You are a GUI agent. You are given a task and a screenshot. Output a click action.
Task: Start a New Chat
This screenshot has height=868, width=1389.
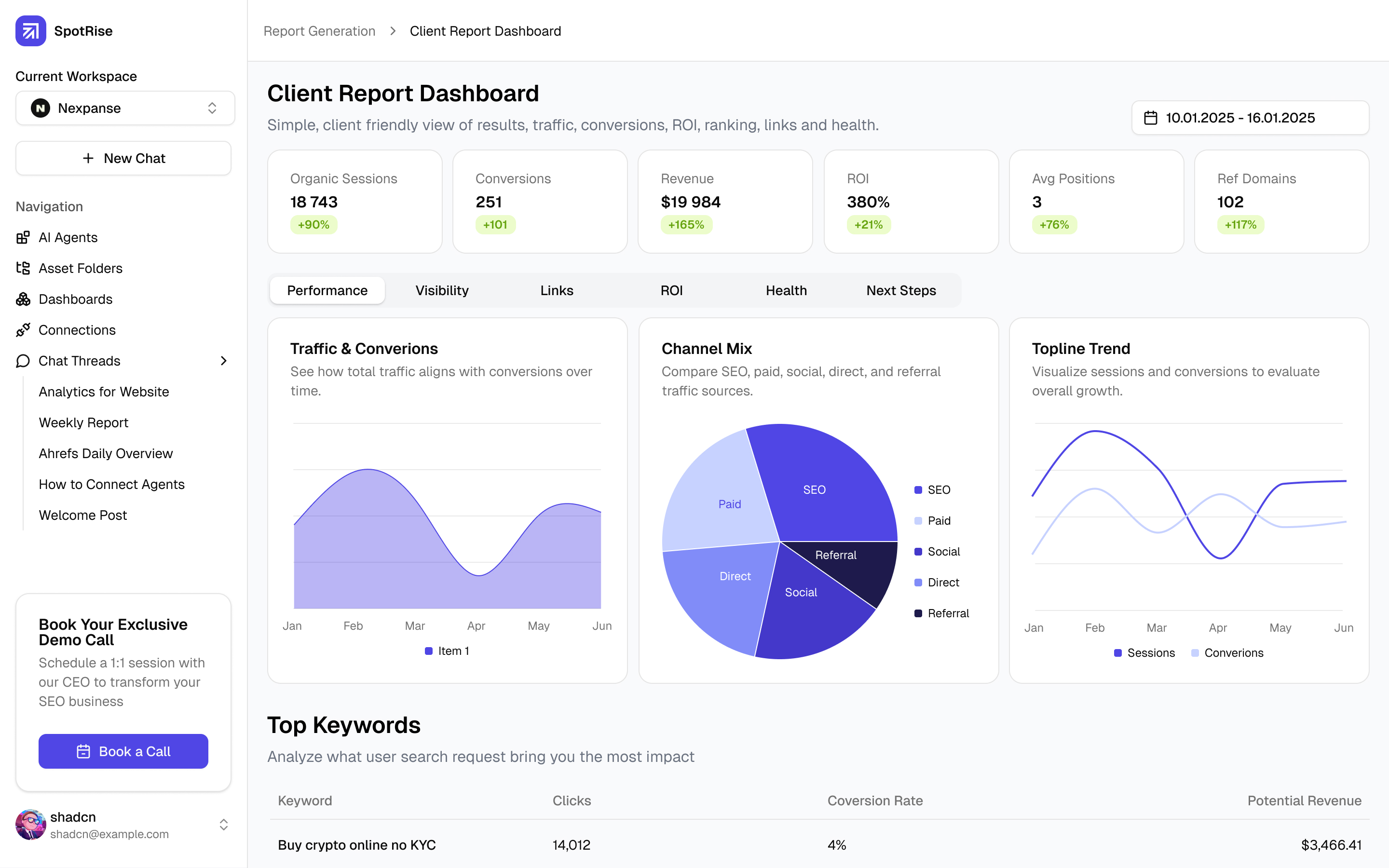(123, 159)
